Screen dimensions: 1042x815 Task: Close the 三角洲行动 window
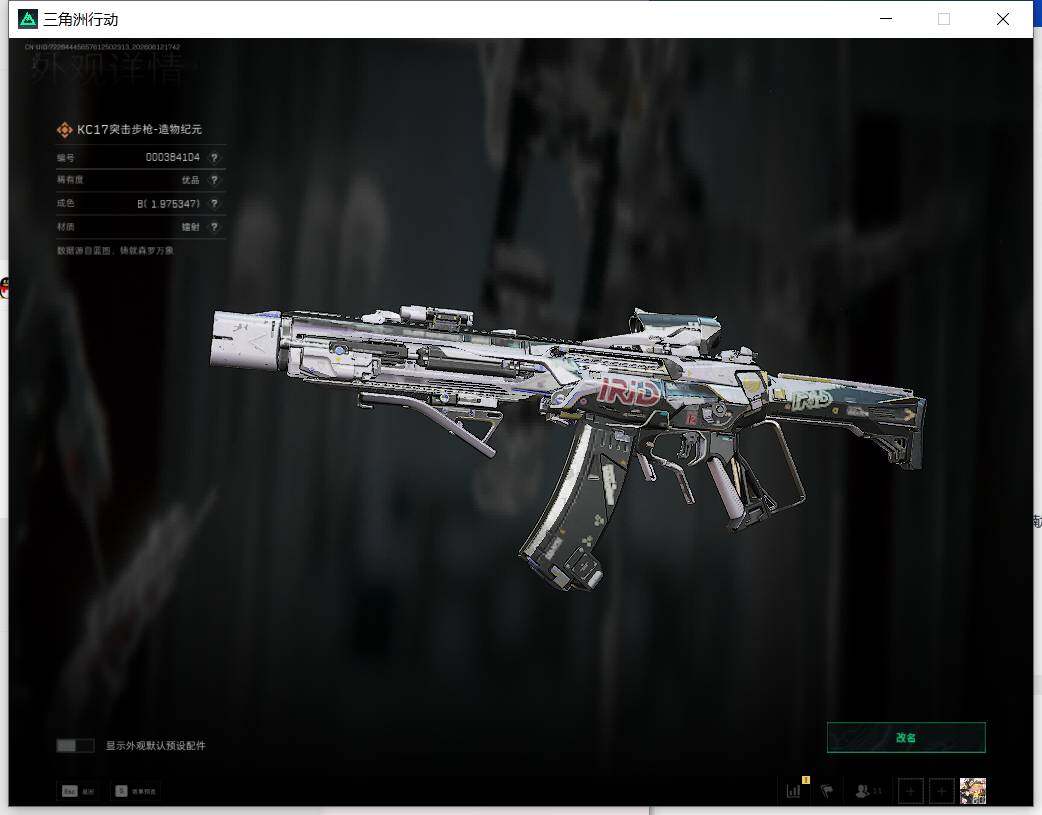pyautogui.click(x=1003, y=19)
